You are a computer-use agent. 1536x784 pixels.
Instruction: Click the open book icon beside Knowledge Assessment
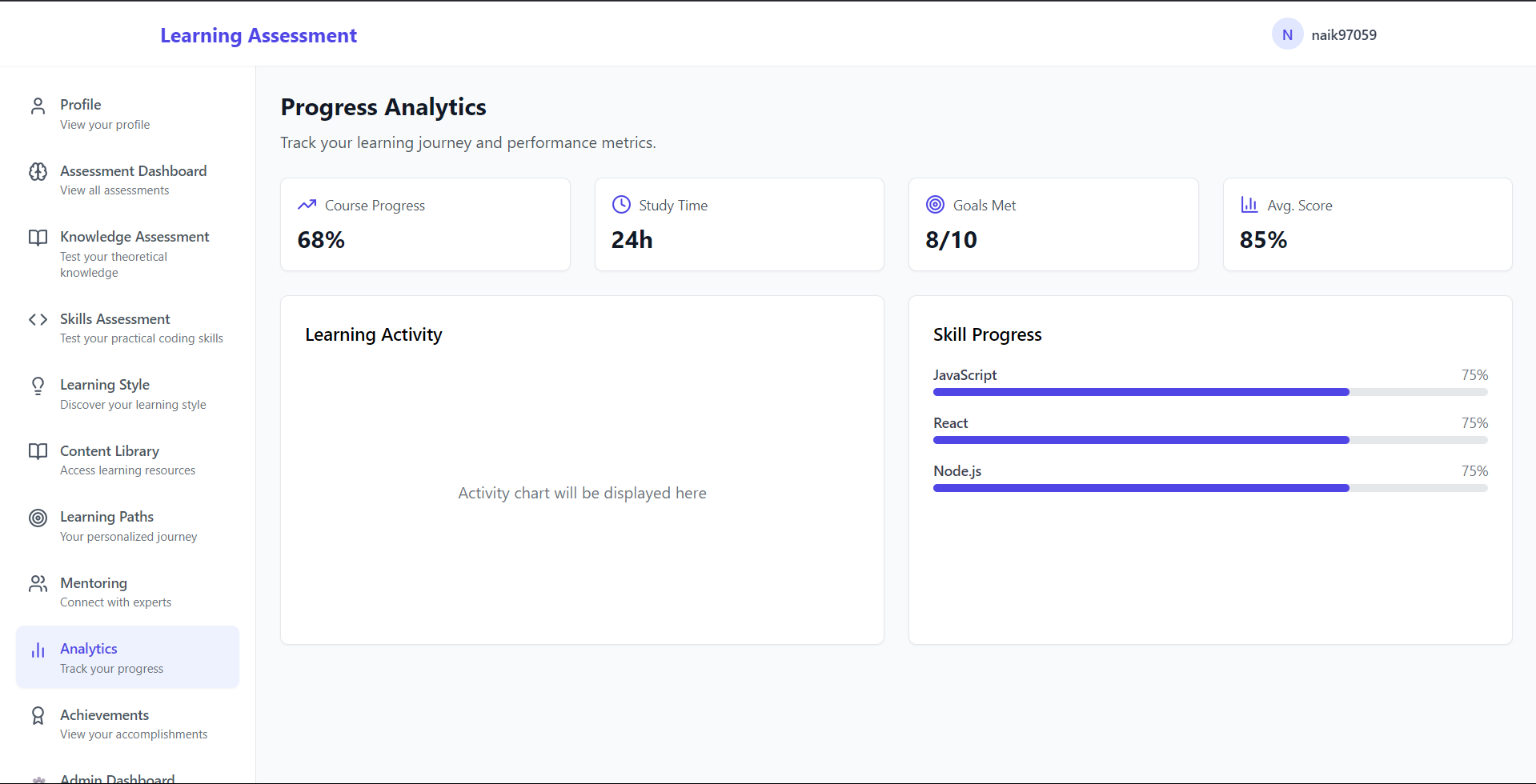(38, 238)
